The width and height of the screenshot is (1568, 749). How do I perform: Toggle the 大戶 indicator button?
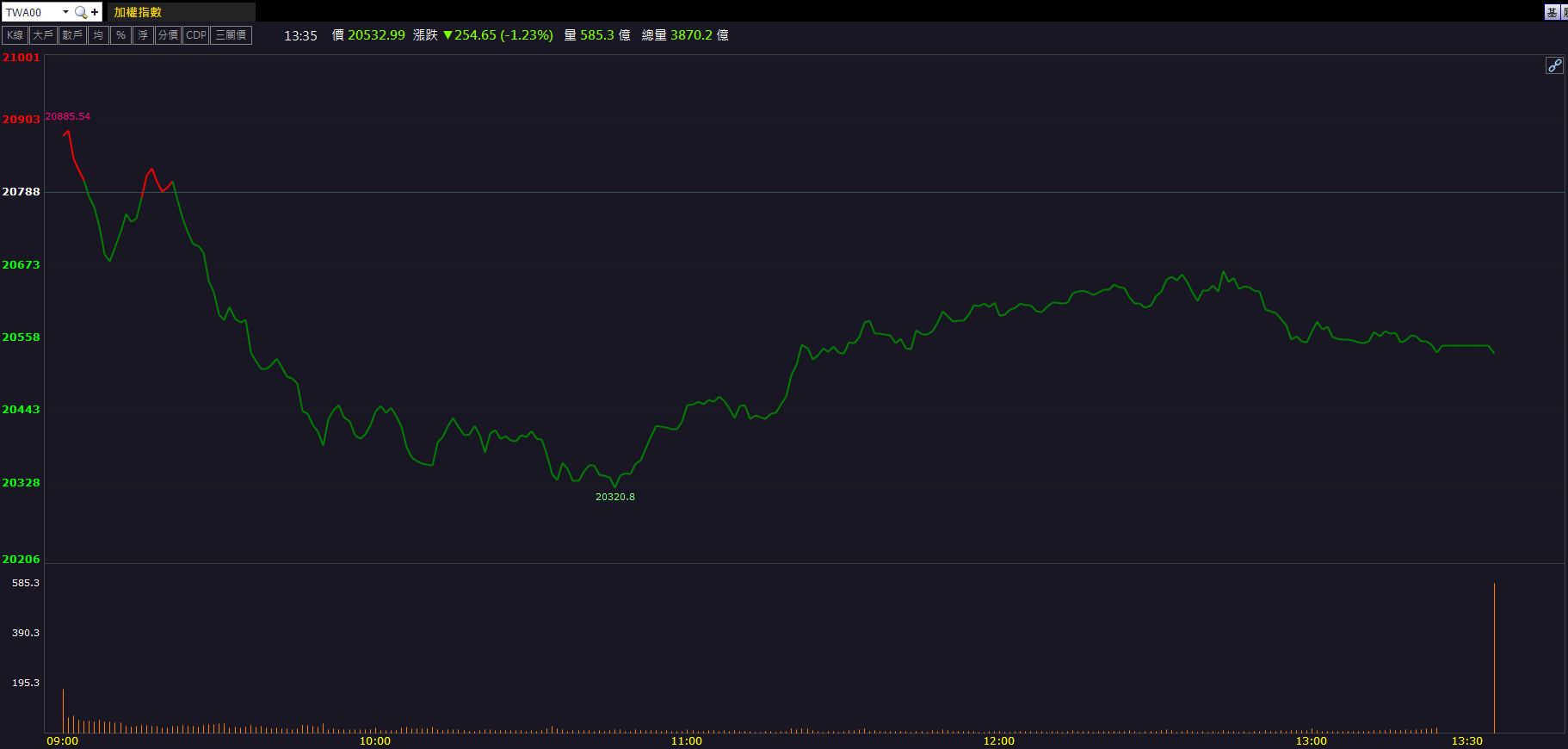click(42, 35)
